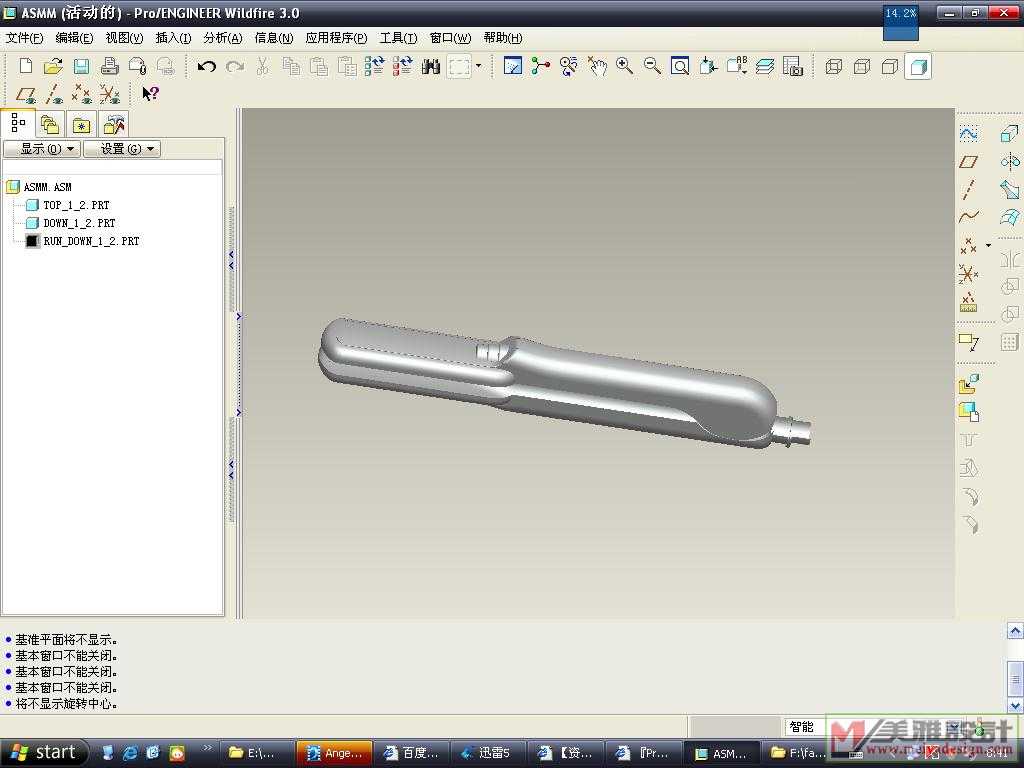
Task: Select ASMM.ASM root assembly node
Action: click(x=47, y=187)
